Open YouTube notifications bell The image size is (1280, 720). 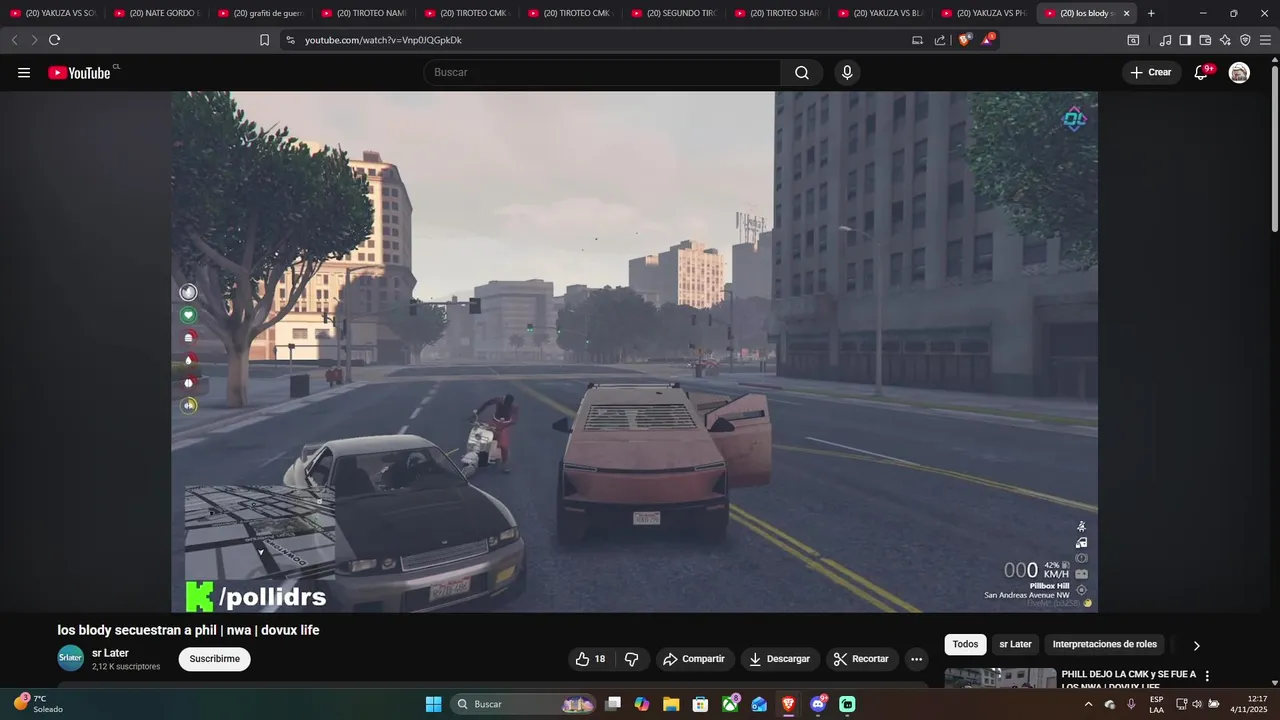[x=1201, y=72]
